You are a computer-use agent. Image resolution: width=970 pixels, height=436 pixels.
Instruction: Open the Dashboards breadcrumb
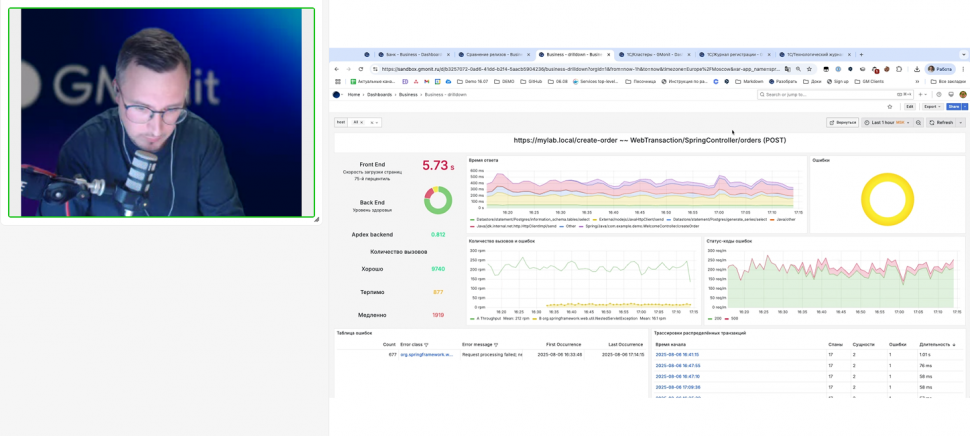point(379,95)
